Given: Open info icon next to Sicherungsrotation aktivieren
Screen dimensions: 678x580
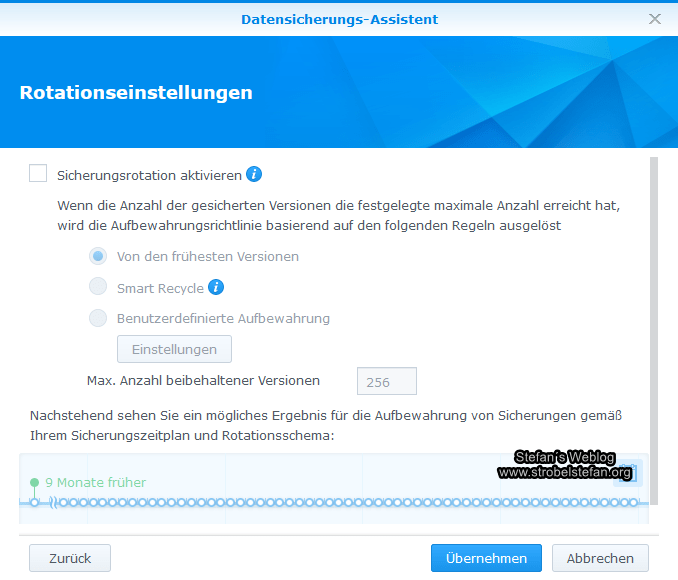Looking at the screenshot, I should click(254, 174).
